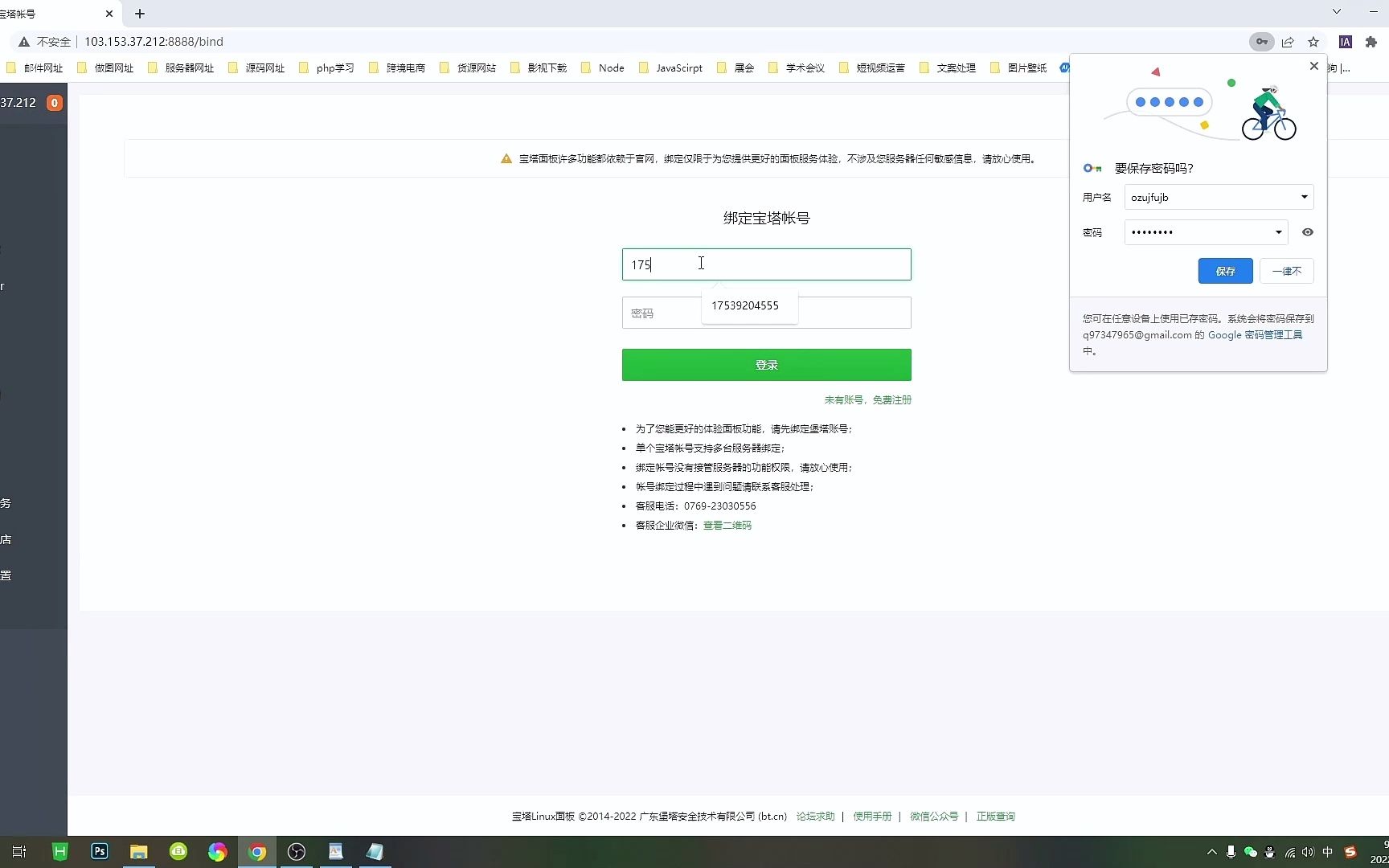Switch to Chrome on the taskbar

(257, 852)
